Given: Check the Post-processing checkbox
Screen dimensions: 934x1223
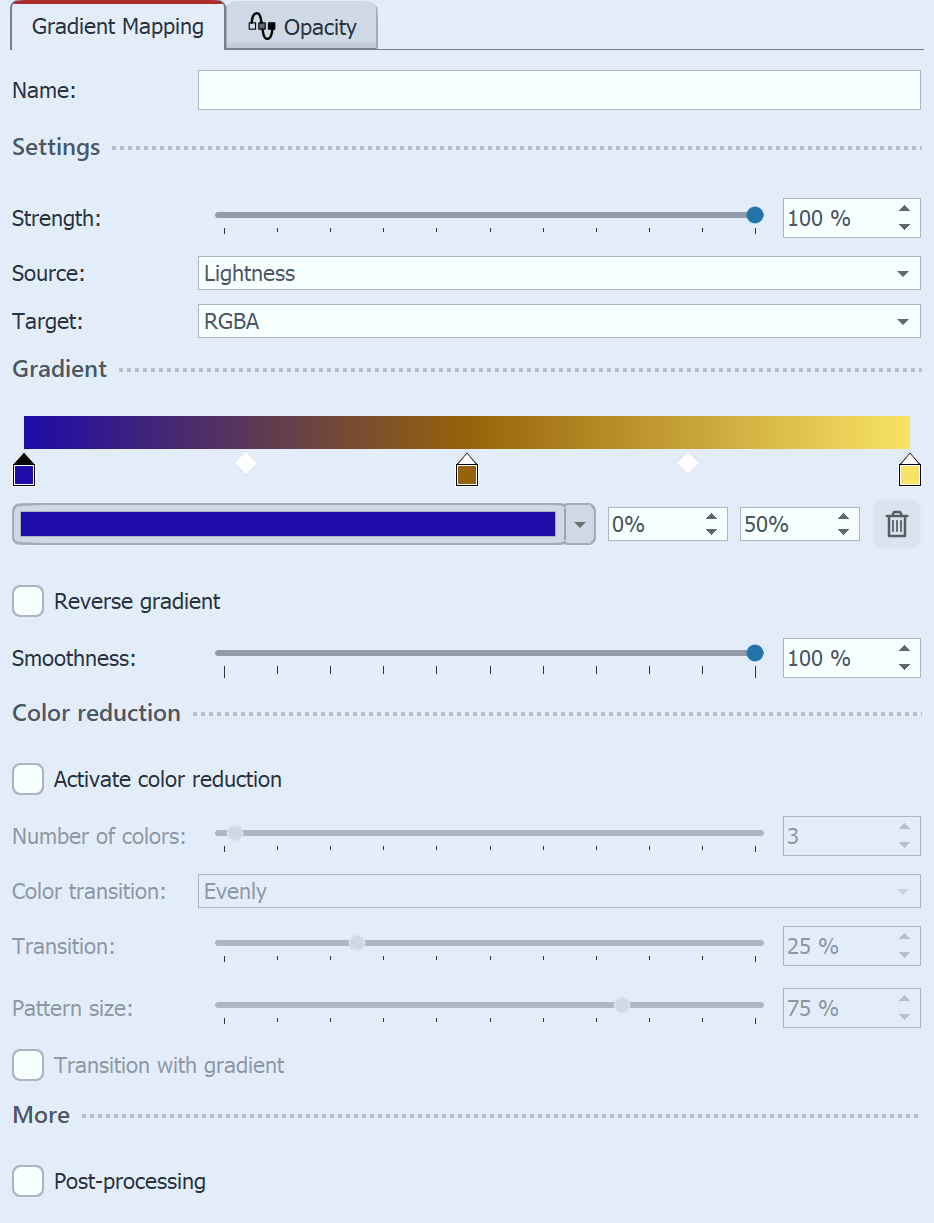Looking at the screenshot, I should [28, 1181].
